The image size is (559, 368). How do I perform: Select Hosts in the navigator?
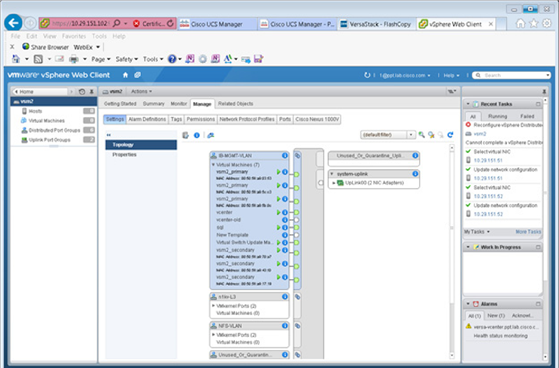[35, 111]
